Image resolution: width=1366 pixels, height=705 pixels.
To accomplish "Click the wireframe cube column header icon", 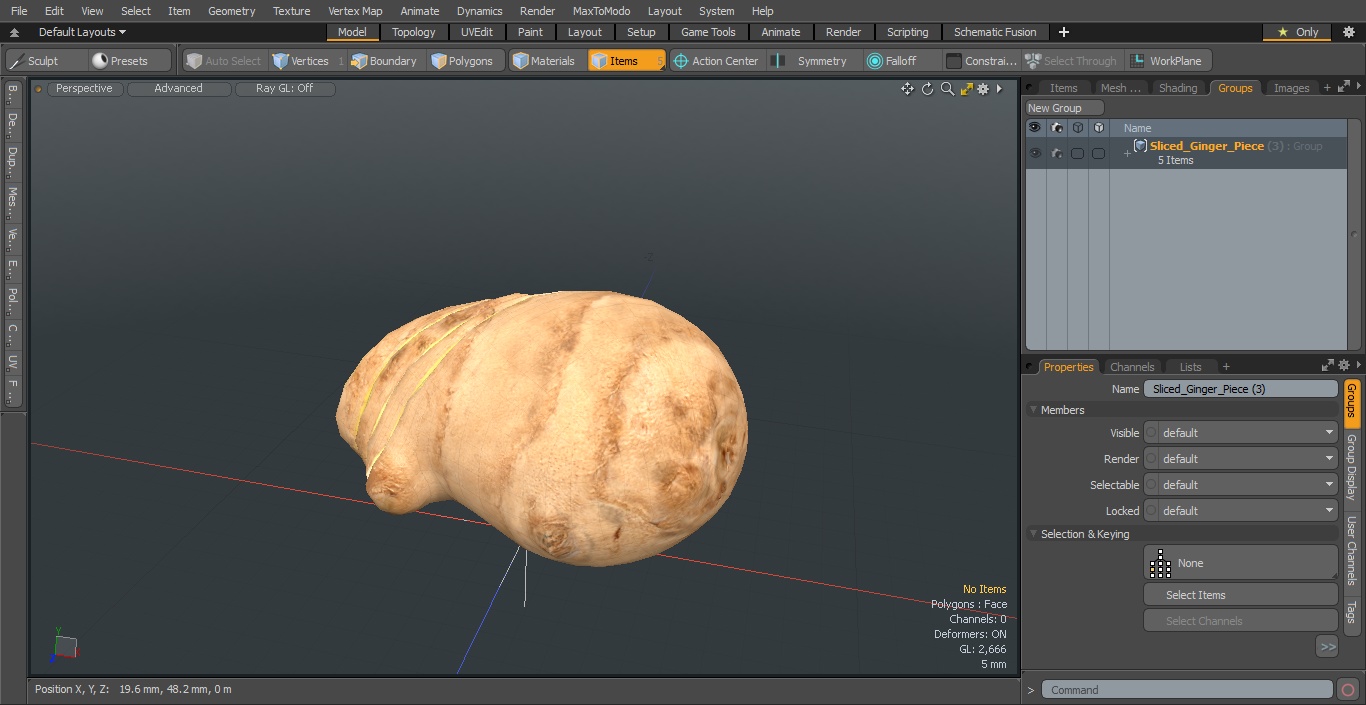I will [x=1078, y=128].
